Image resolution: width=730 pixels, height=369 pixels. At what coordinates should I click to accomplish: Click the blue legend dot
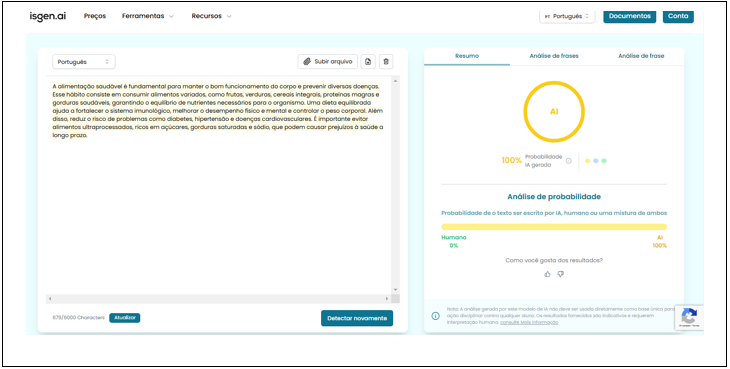tap(595, 161)
